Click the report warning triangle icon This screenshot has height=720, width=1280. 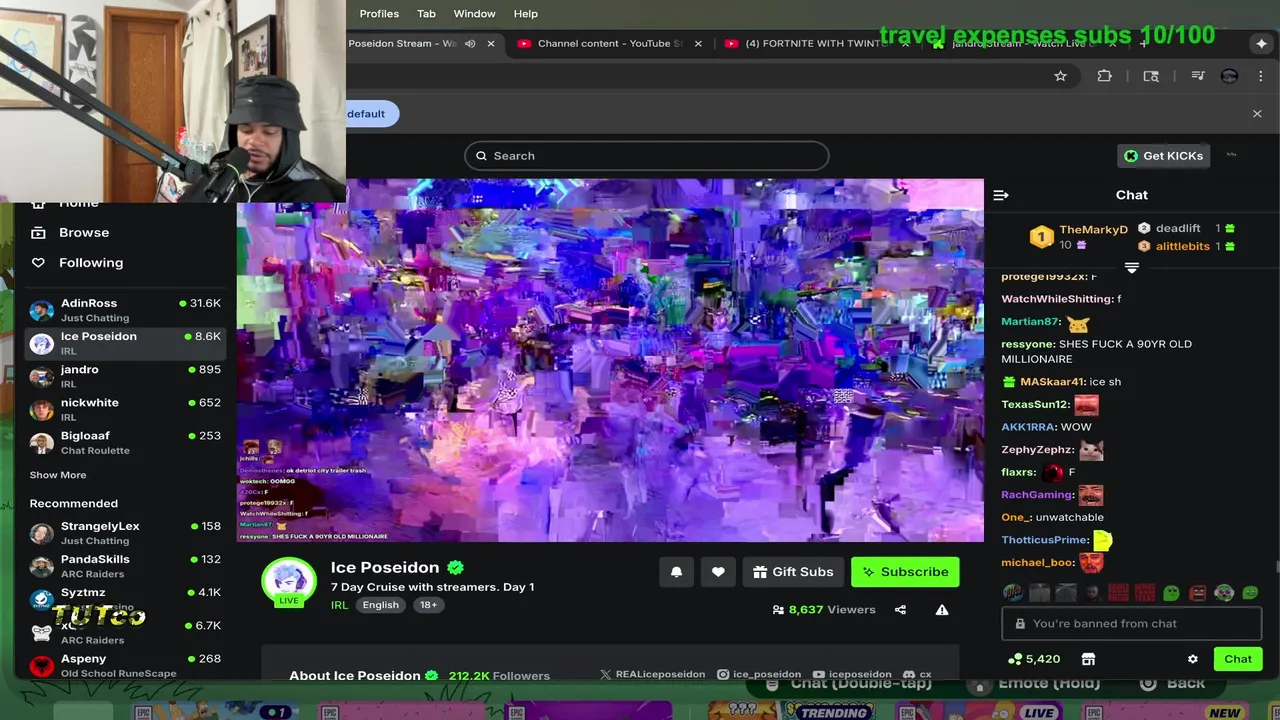[942, 609]
